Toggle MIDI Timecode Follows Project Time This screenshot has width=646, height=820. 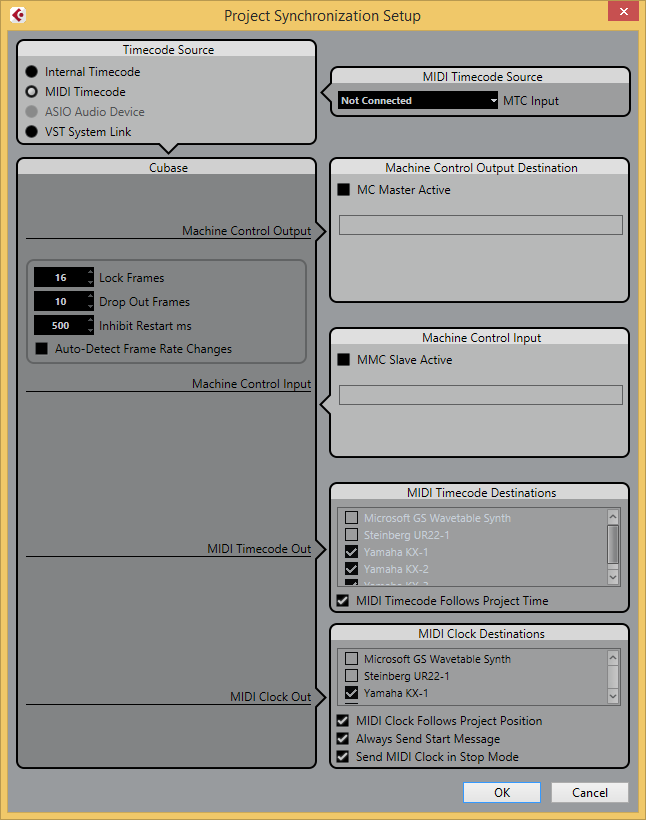tap(343, 600)
